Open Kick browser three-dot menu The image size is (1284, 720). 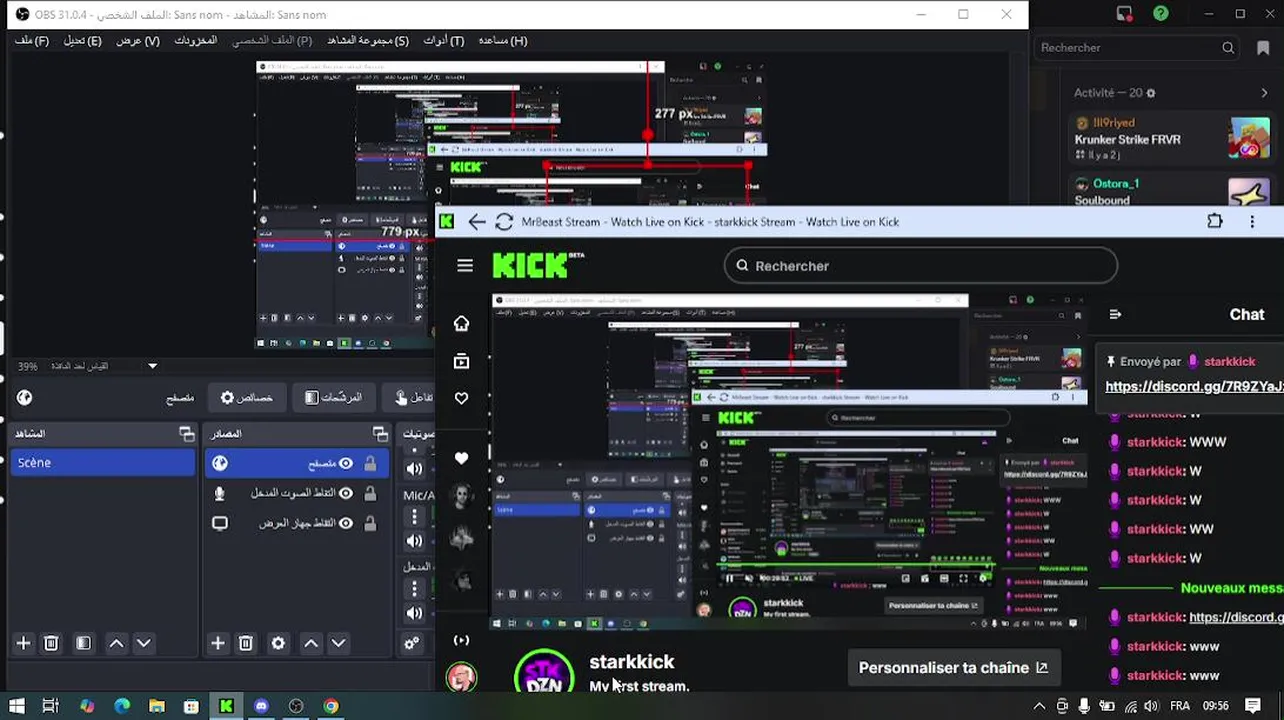[x=1252, y=222]
